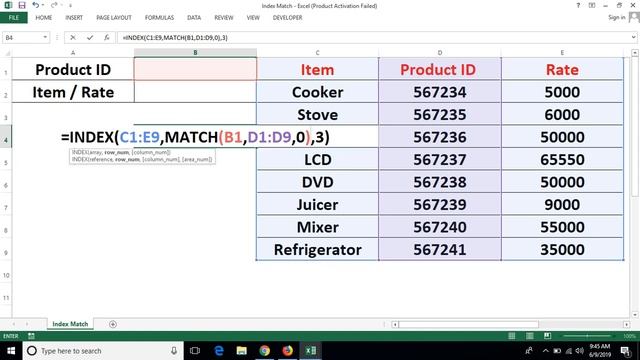The image size is (640, 360).
Task: Confirm the formula with the check mark
Action: pos(90,38)
